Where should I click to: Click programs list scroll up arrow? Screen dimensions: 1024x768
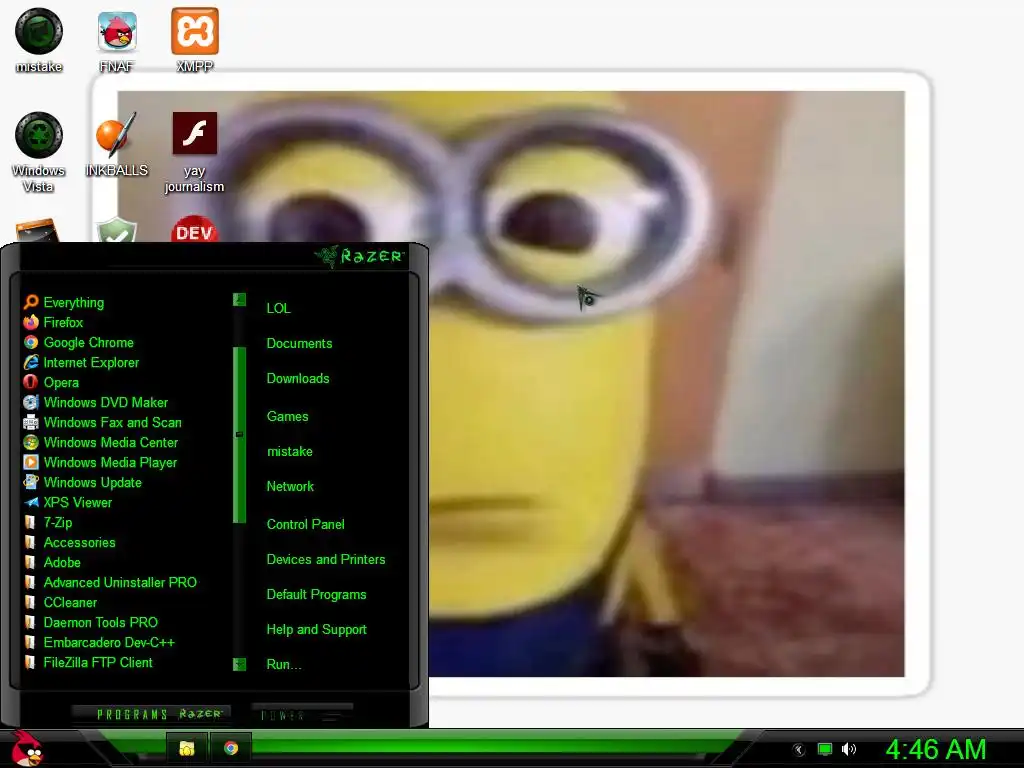(240, 300)
